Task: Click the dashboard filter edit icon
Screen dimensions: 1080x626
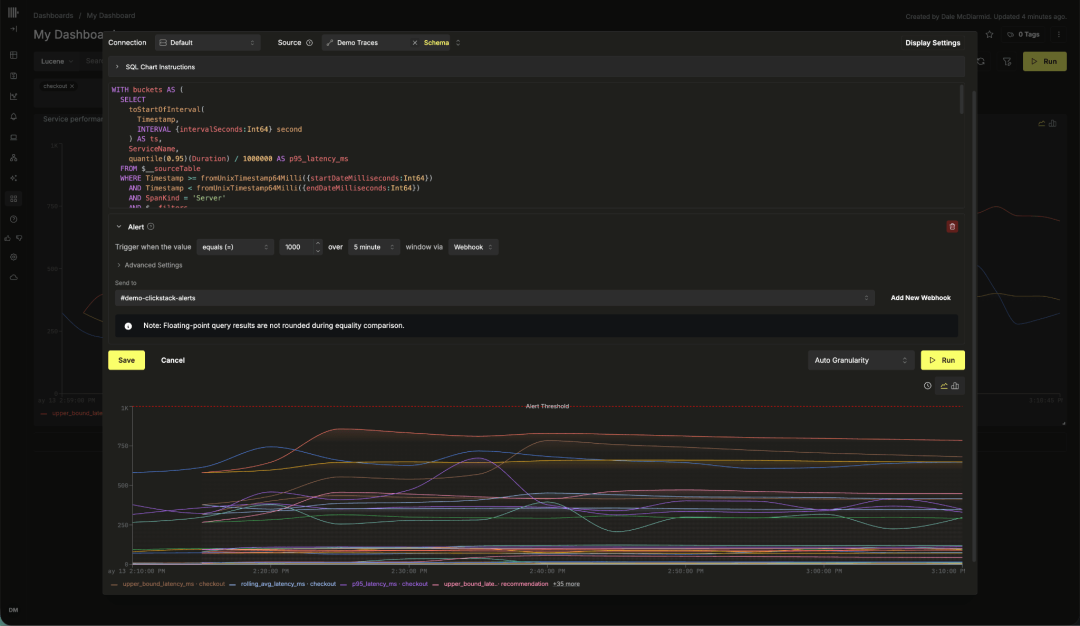Action: [x=1007, y=61]
